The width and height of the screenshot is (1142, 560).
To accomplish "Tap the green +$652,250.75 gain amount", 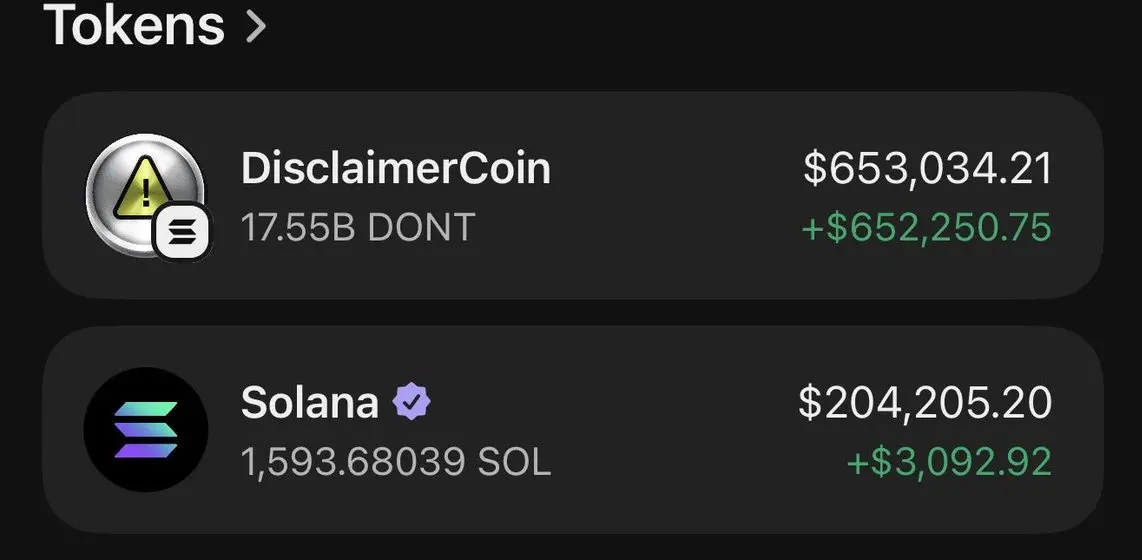I will pos(926,228).
